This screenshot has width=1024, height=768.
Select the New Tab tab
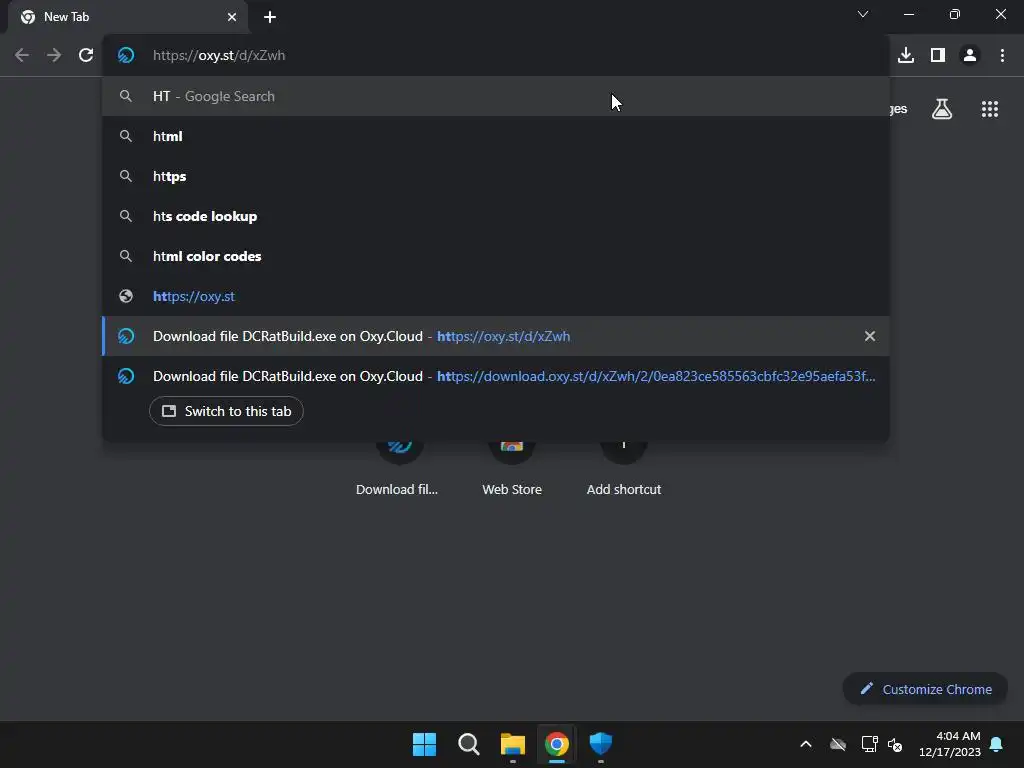128,17
